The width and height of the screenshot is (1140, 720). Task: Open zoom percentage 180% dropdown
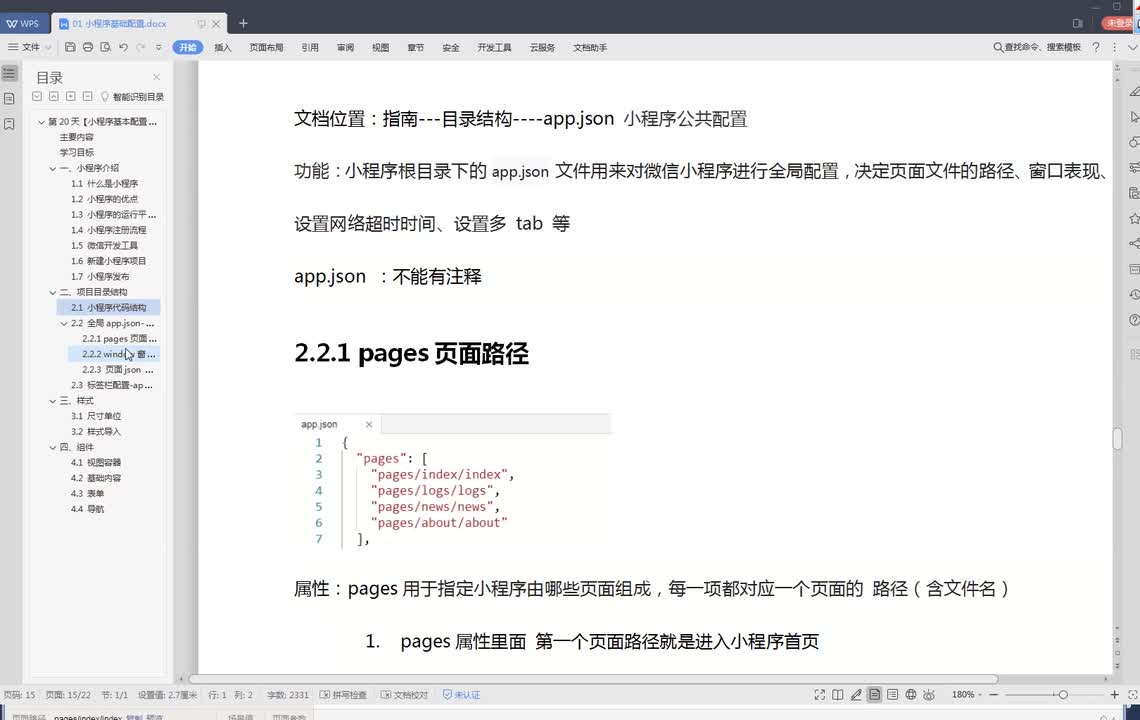[x=966, y=695]
